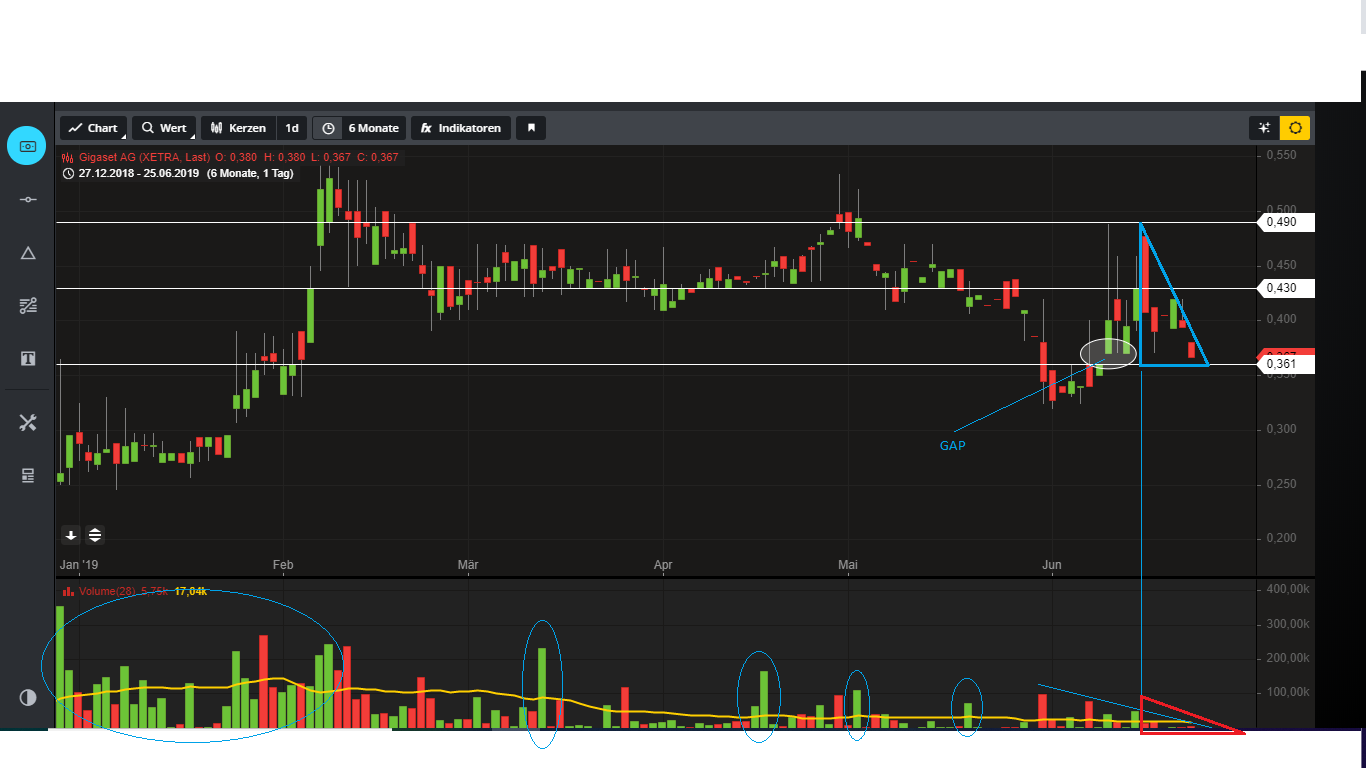
Task: Click the small clock icon beside date range
Action: (x=68, y=173)
